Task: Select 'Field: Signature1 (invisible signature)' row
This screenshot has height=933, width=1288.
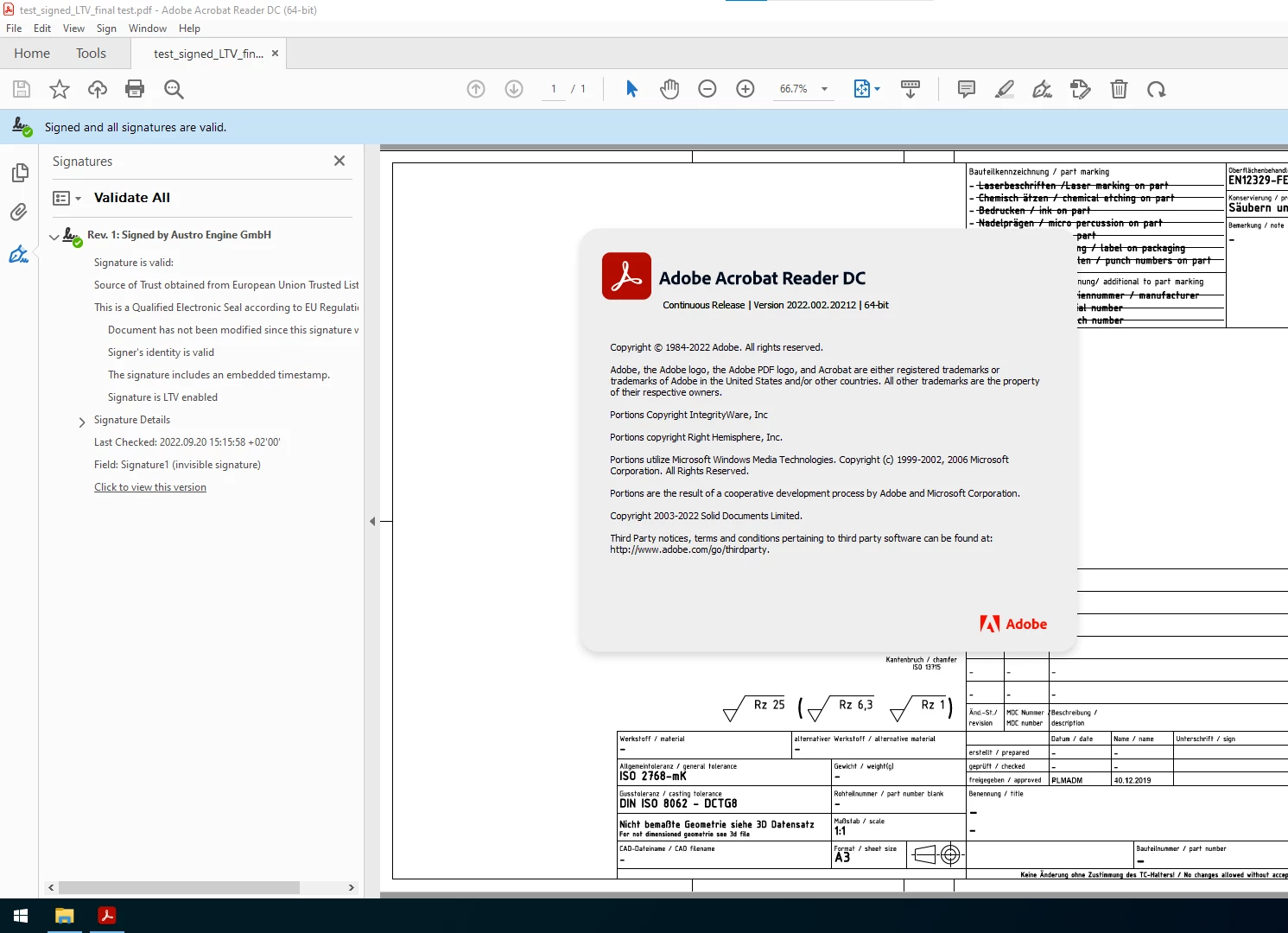Action: click(177, 465)
